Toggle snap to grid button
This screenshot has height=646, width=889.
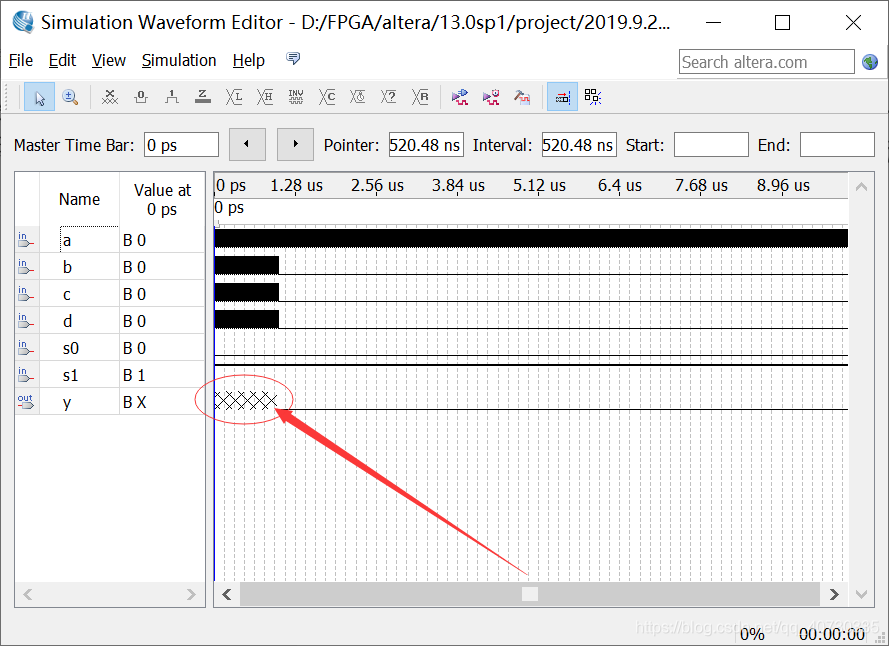pyautogui.click(x=562, y=98)
